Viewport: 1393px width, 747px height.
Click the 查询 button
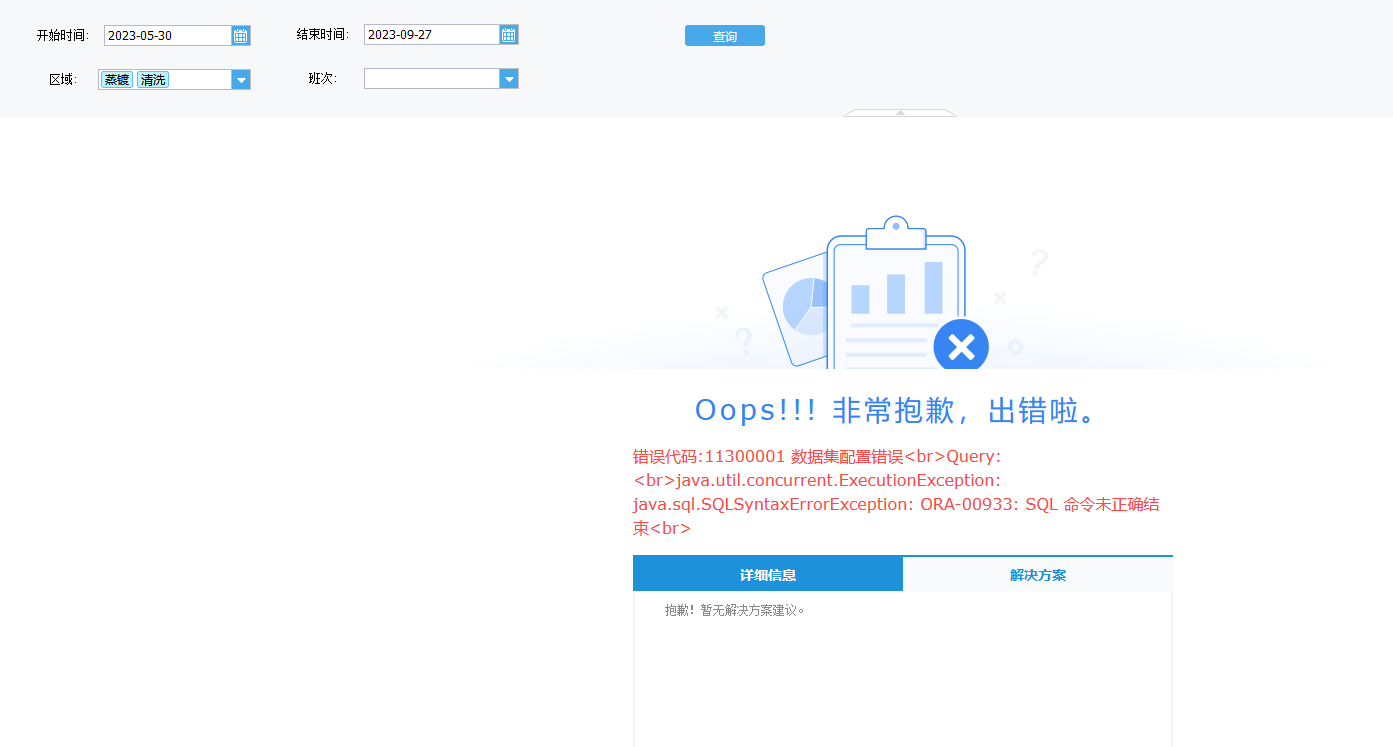pyautogui.click(x=724, y=36)
